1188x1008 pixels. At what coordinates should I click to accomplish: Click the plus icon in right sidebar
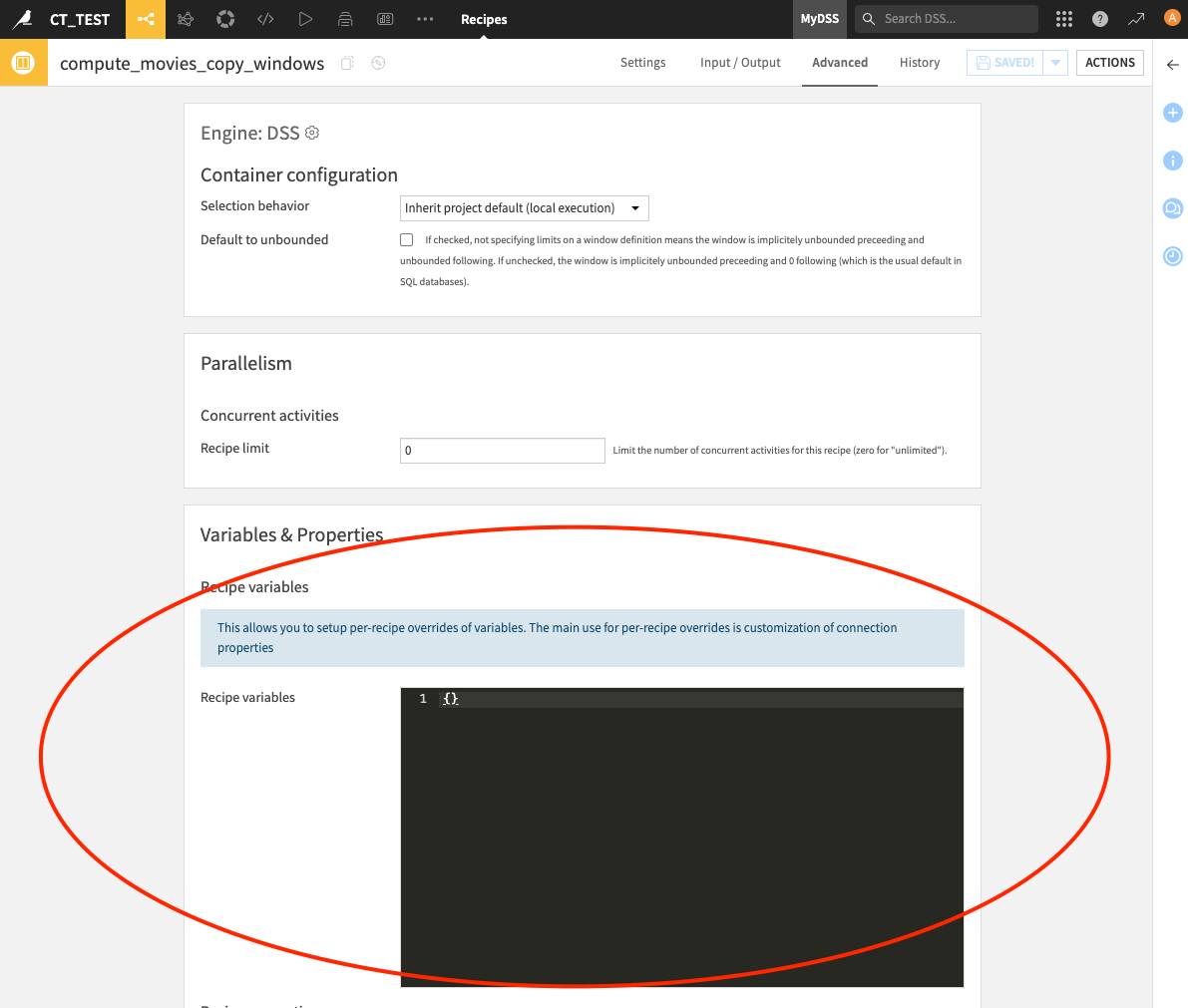1173,113
